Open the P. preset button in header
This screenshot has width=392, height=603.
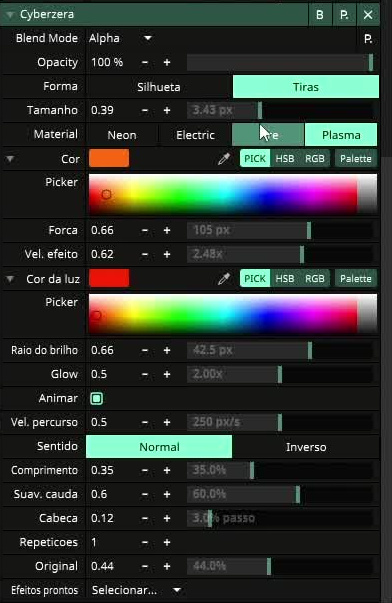point(344,15)
